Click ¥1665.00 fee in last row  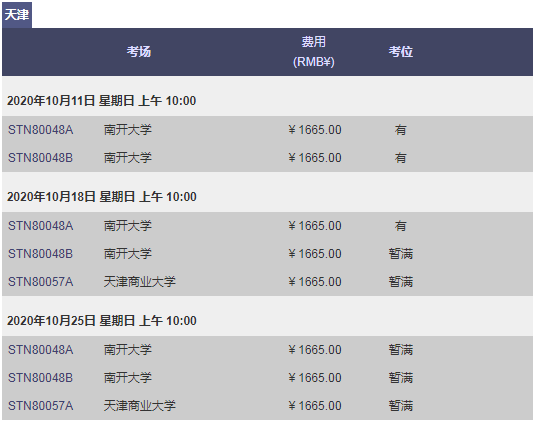[315, 406]
